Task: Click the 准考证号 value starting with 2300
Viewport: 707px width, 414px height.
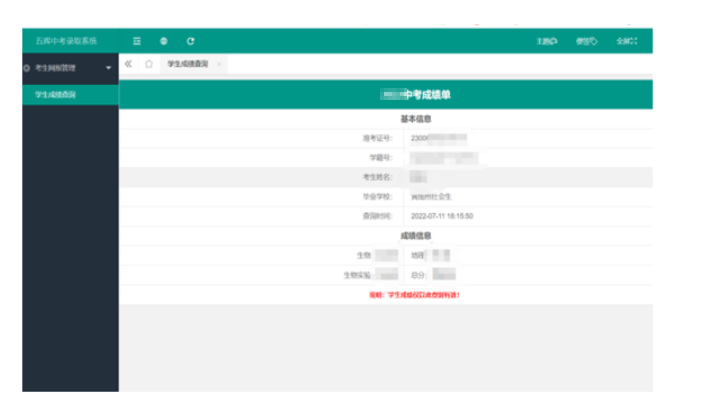Action: point(438,138)
